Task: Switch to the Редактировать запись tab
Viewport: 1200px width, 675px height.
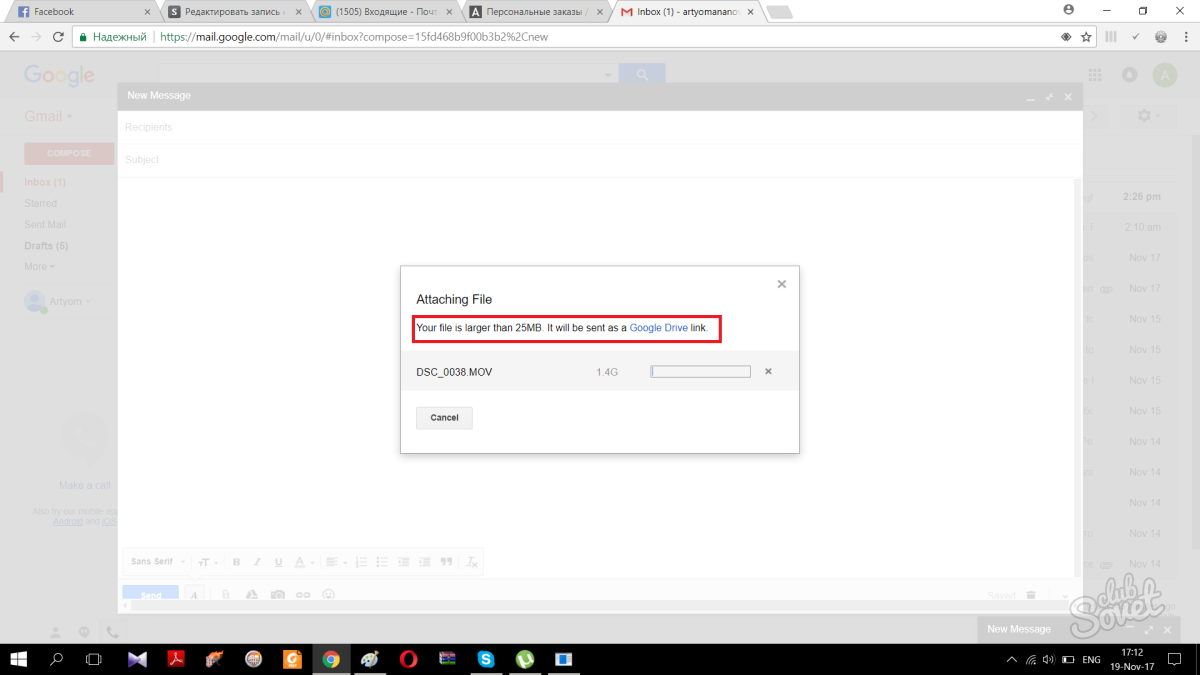Action: click(x=234, y=12)
